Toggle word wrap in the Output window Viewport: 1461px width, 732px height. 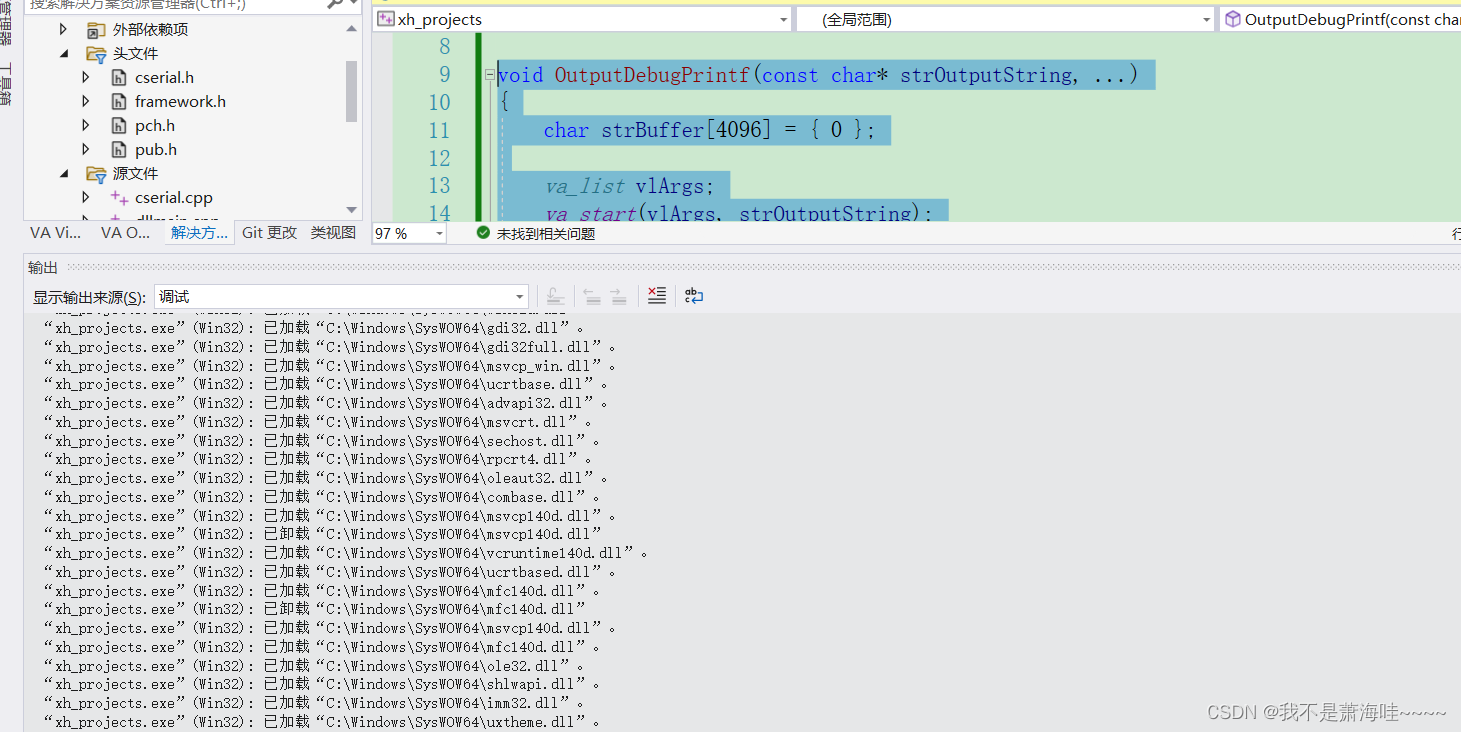coord(694,295)
